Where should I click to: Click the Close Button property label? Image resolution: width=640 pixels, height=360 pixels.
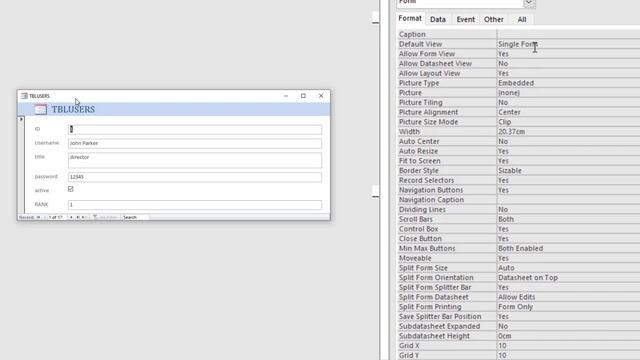(x=420, y=239)
